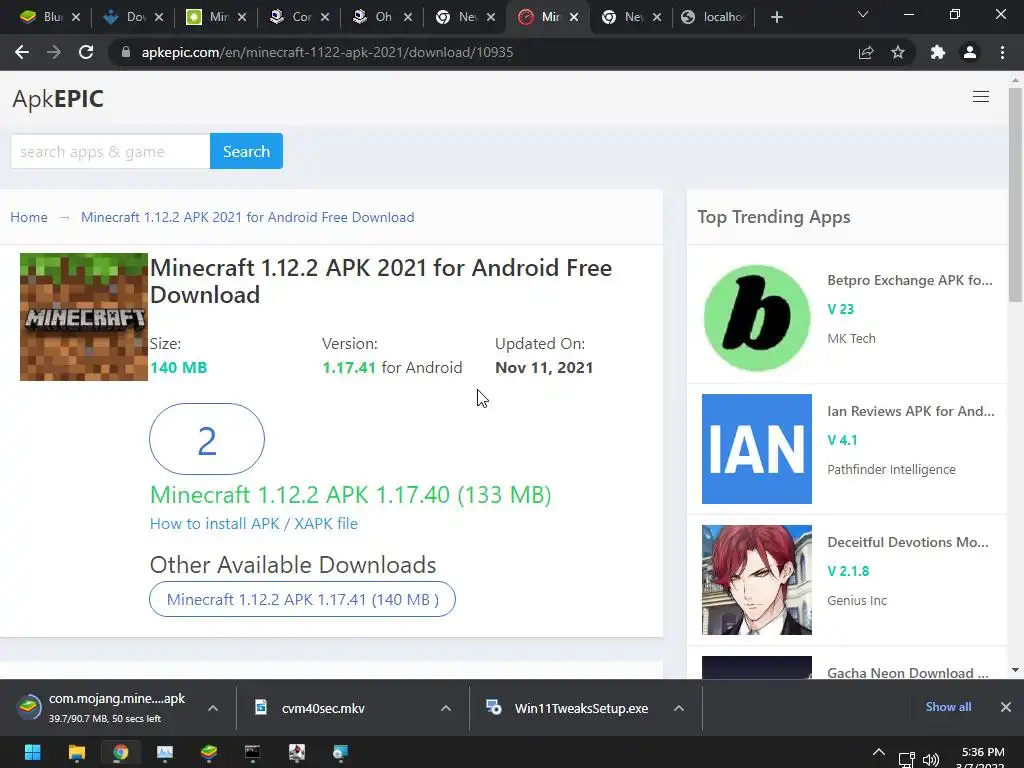Click the terminal window icon on taskbar
1024x768 pixels.
point(252,752)
